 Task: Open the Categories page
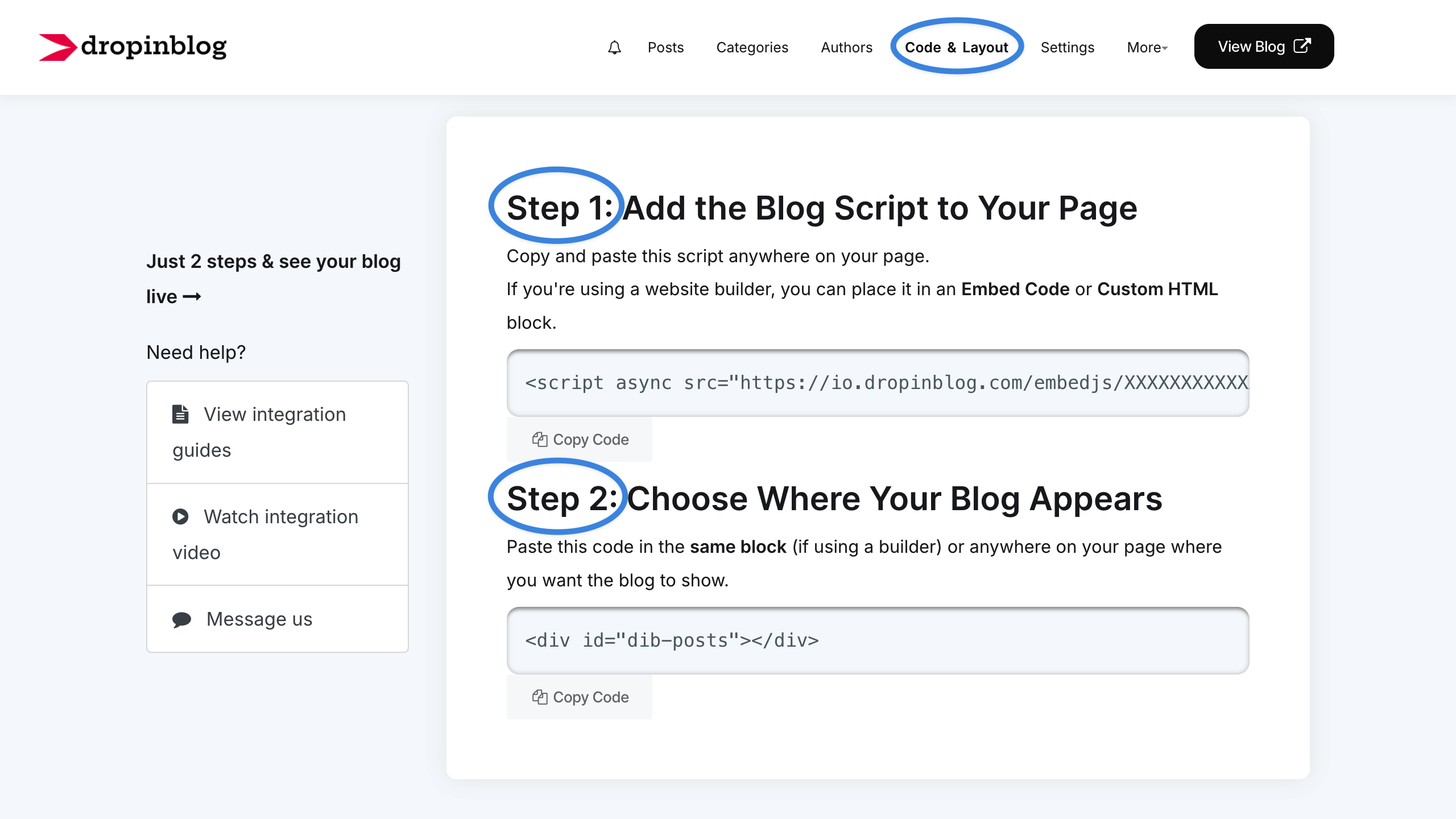click(x=752, y=47)
